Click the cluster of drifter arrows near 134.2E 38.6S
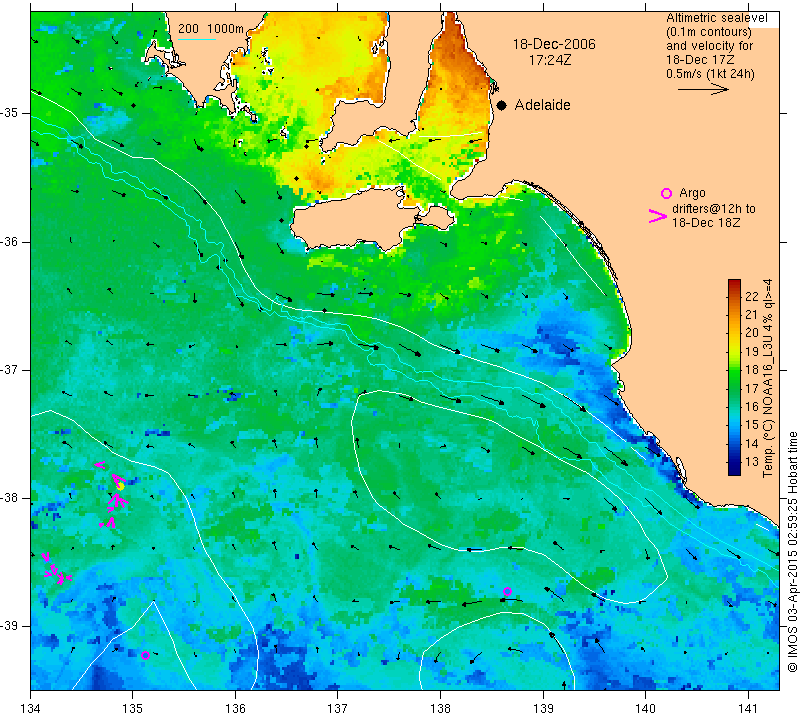Viewport: 800px width, 720px height. [56, 569]
